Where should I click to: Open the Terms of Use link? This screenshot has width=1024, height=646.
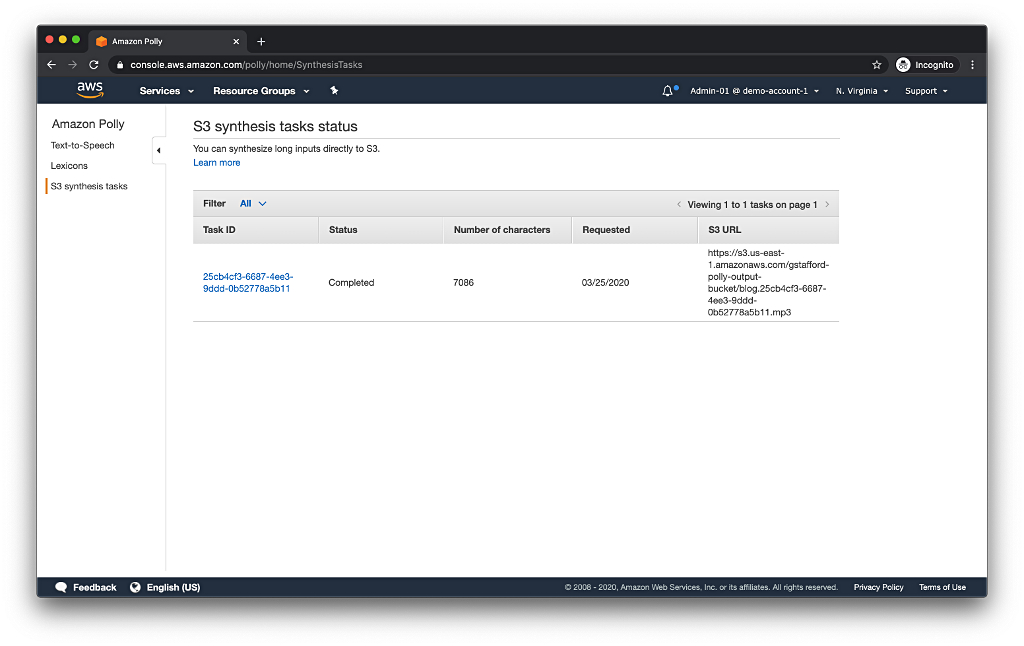(x=942, y=587)
